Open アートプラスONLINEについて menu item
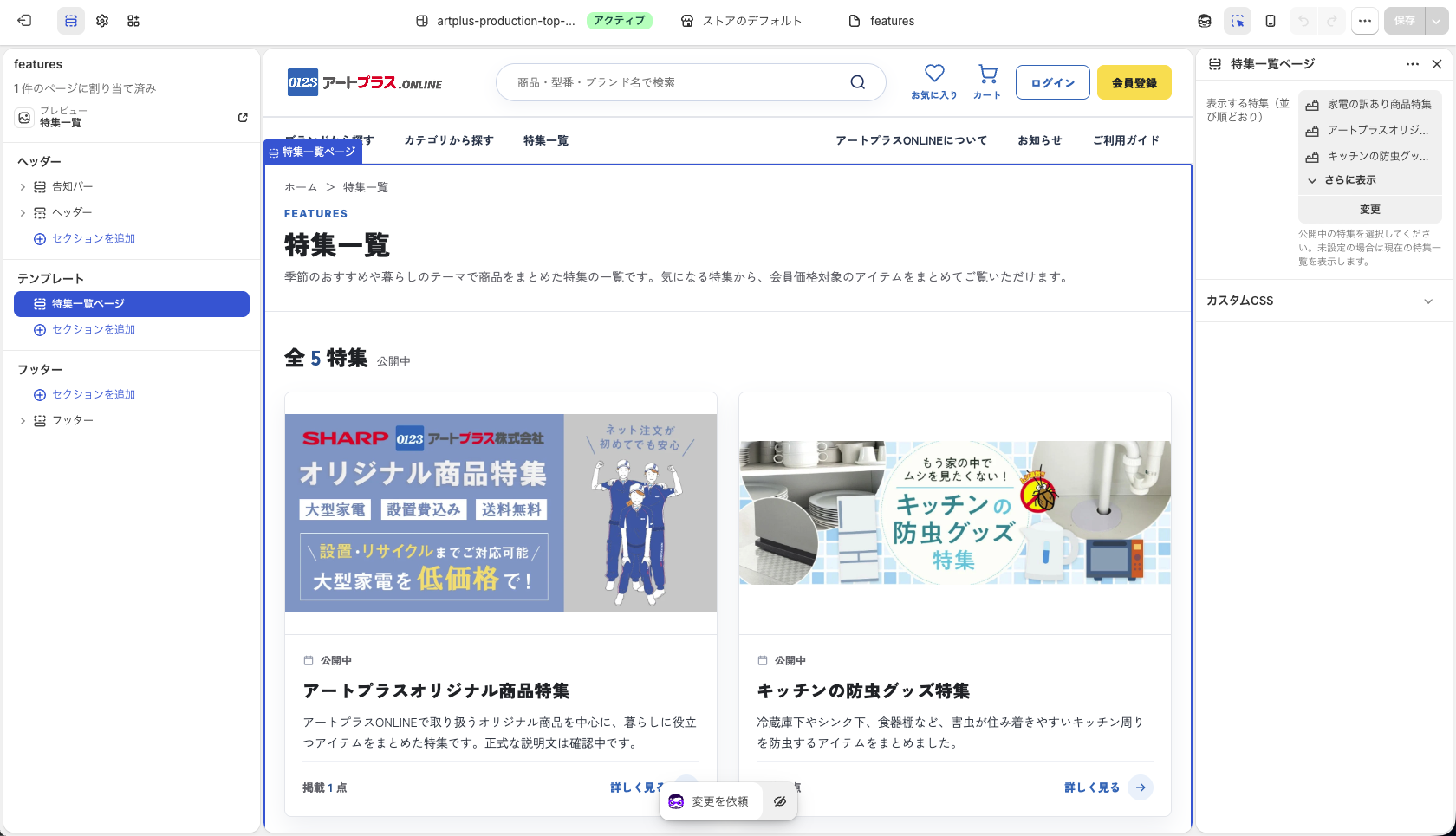Viewport: 1456px width, 836px height. point(911,140)
